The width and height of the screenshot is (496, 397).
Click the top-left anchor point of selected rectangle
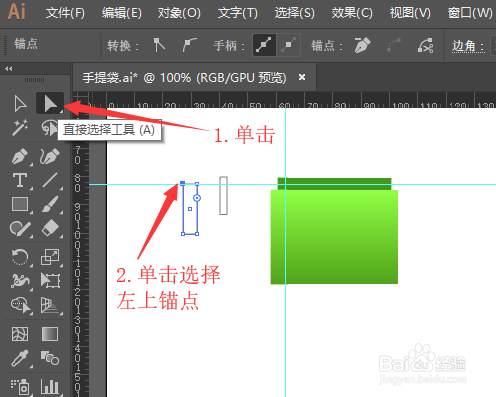[x=183, y=183]
